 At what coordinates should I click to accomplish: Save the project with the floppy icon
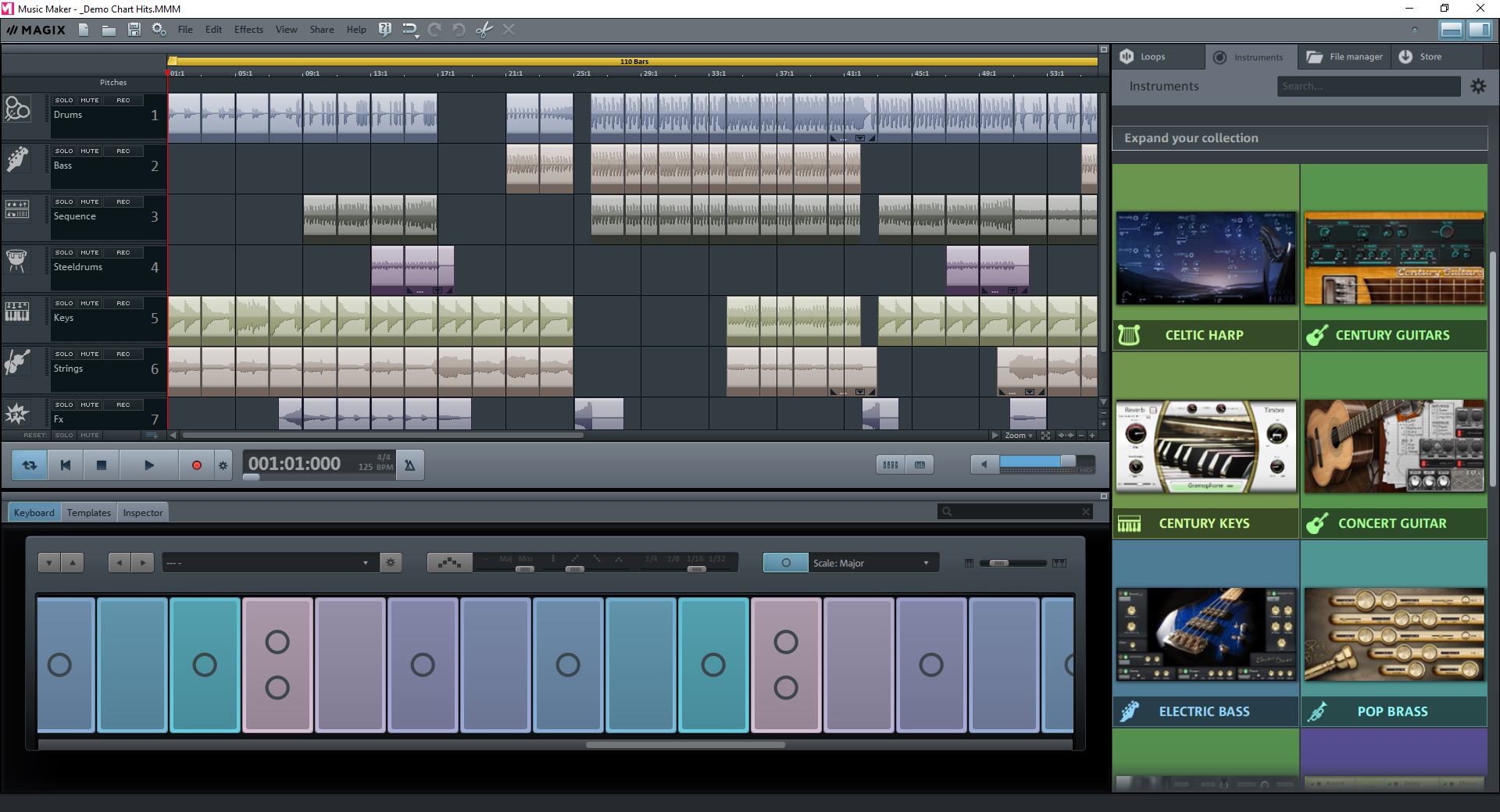[134, 30]
